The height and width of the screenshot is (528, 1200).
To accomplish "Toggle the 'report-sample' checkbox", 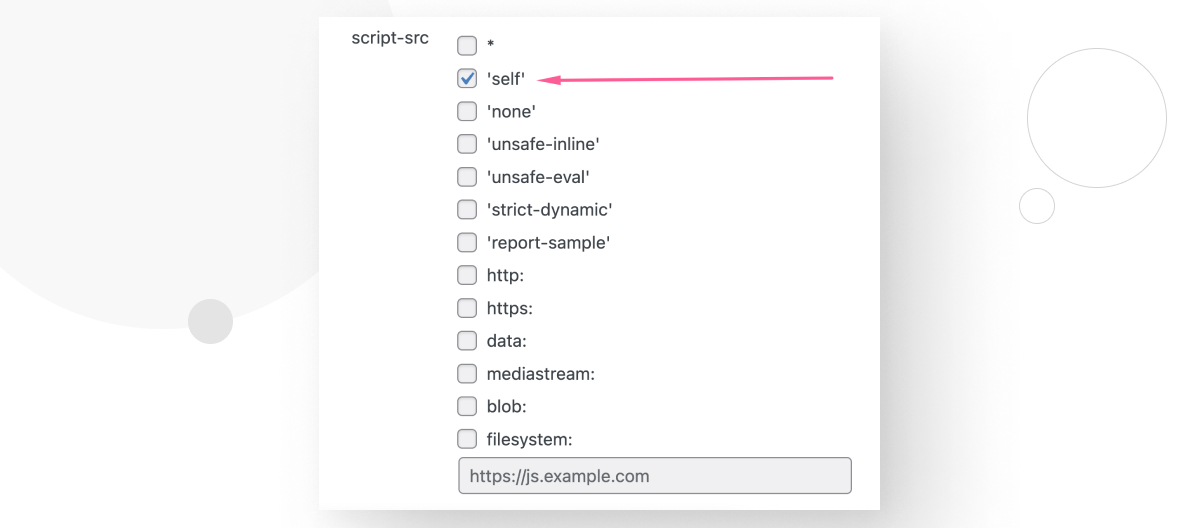I will click(x=467, y=242).
